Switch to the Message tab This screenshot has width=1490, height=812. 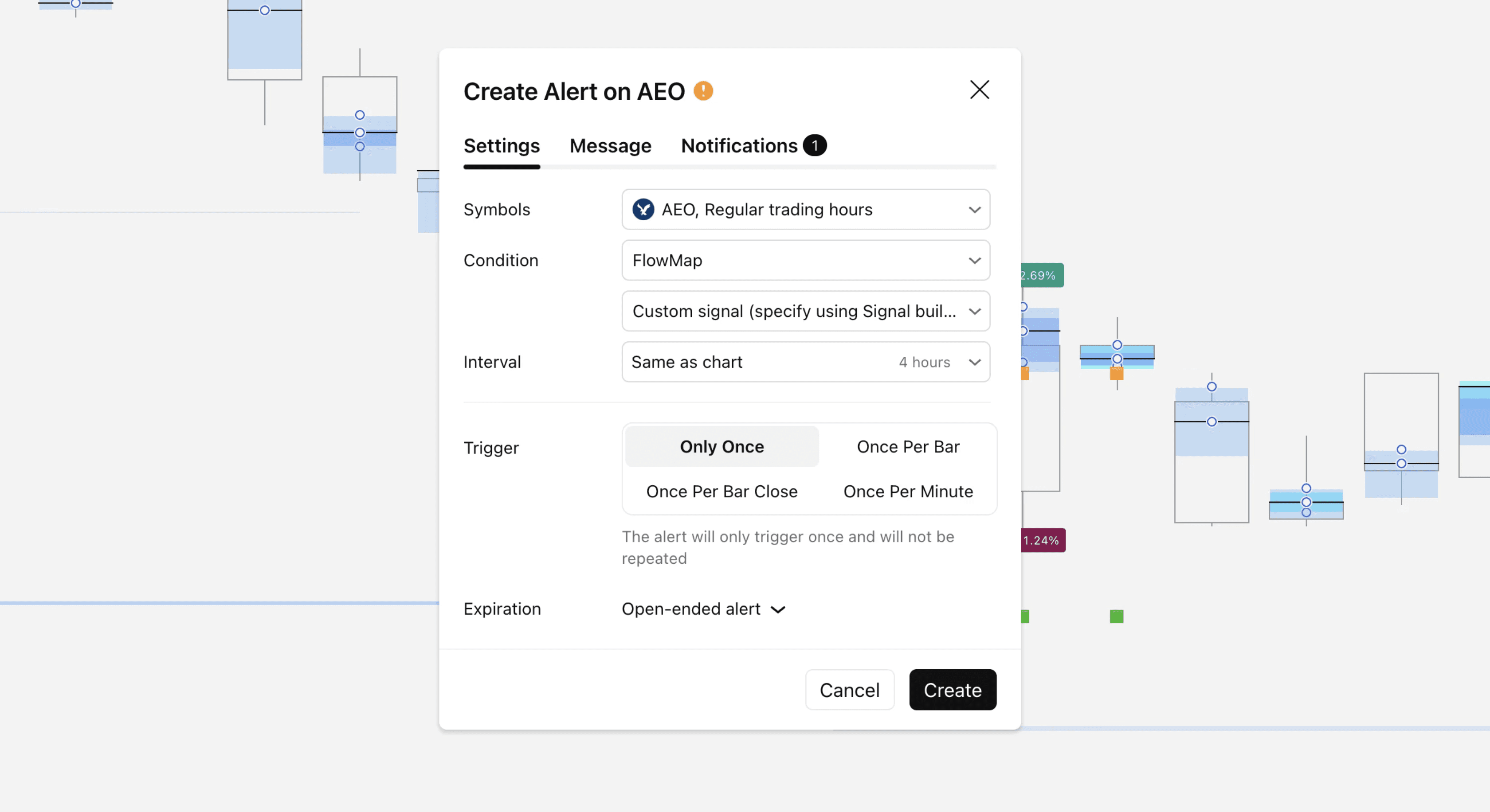[610, 146]
